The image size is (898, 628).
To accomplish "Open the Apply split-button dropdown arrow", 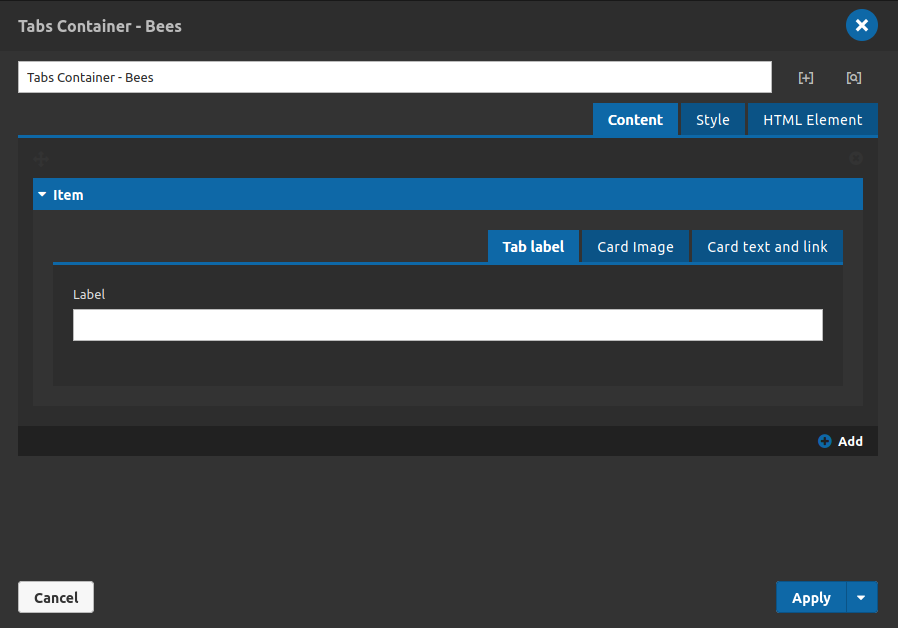I will (x=861, y=597).
